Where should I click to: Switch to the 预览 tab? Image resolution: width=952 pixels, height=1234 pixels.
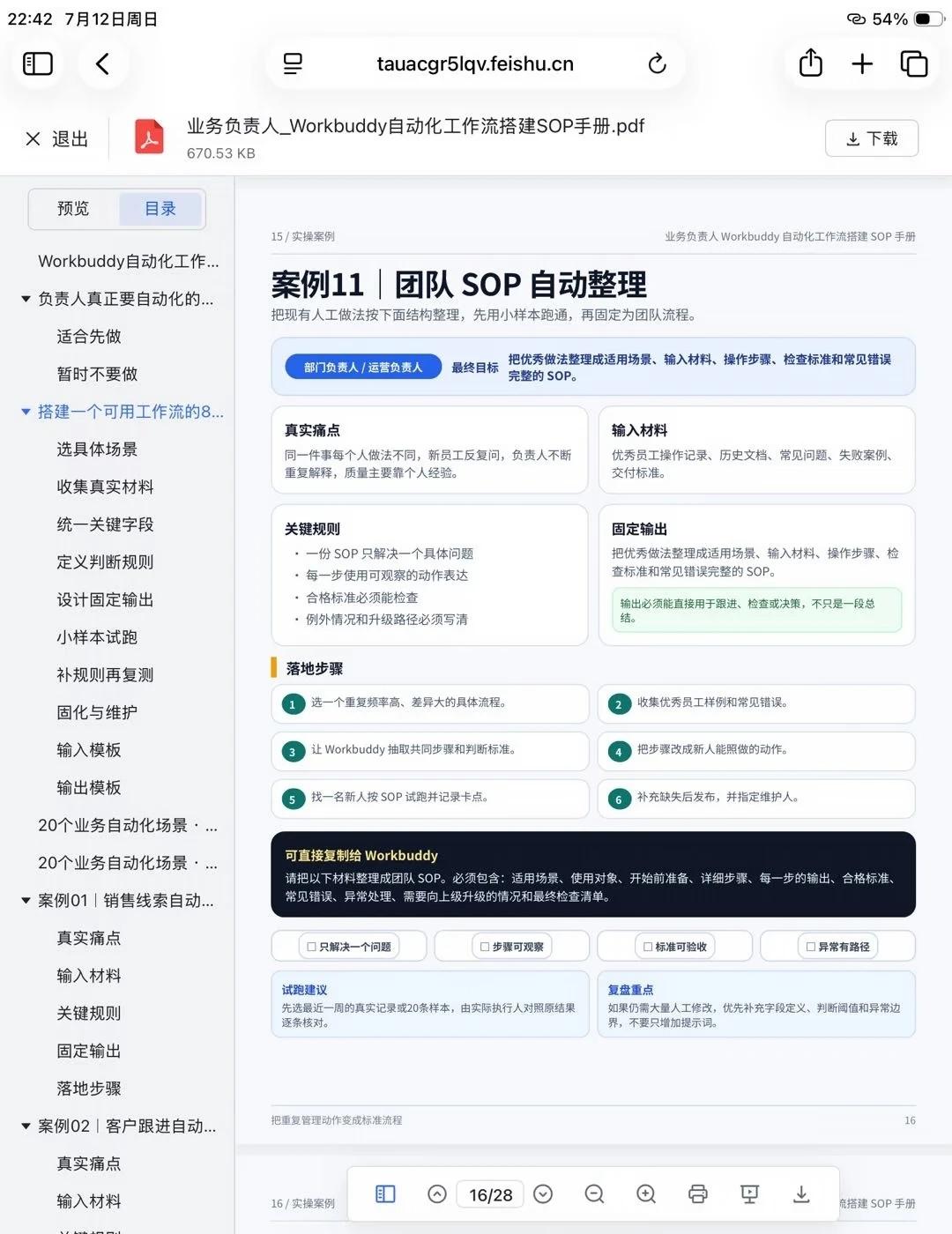[x=73, y=209]
